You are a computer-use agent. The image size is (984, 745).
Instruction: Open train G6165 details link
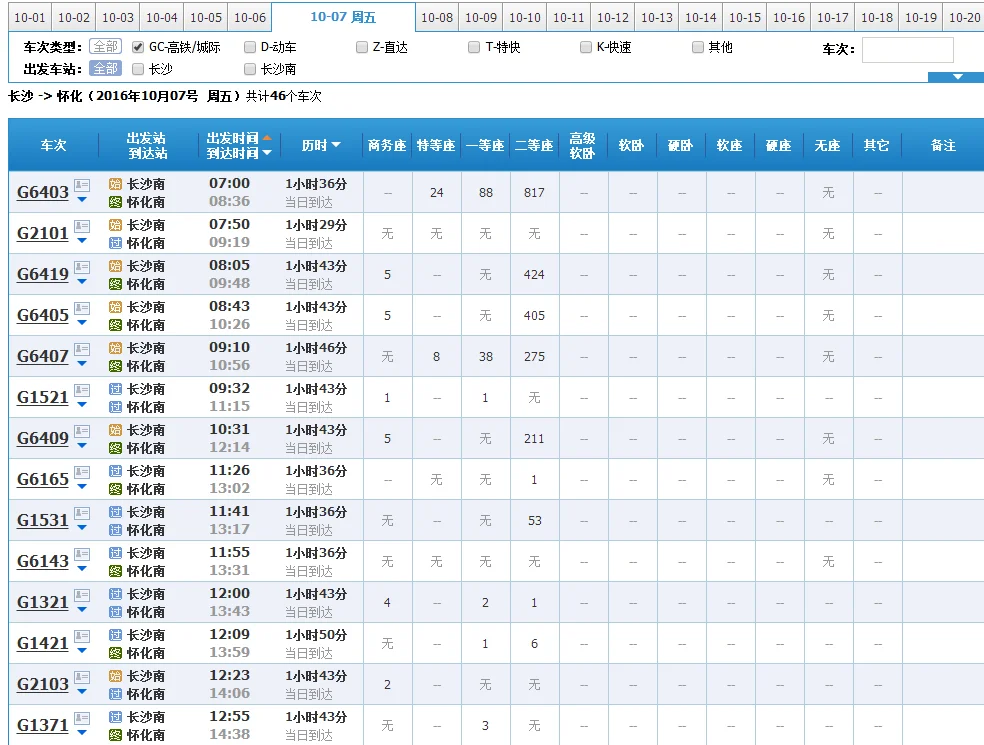pyautogui.click(x=44, y=478)
